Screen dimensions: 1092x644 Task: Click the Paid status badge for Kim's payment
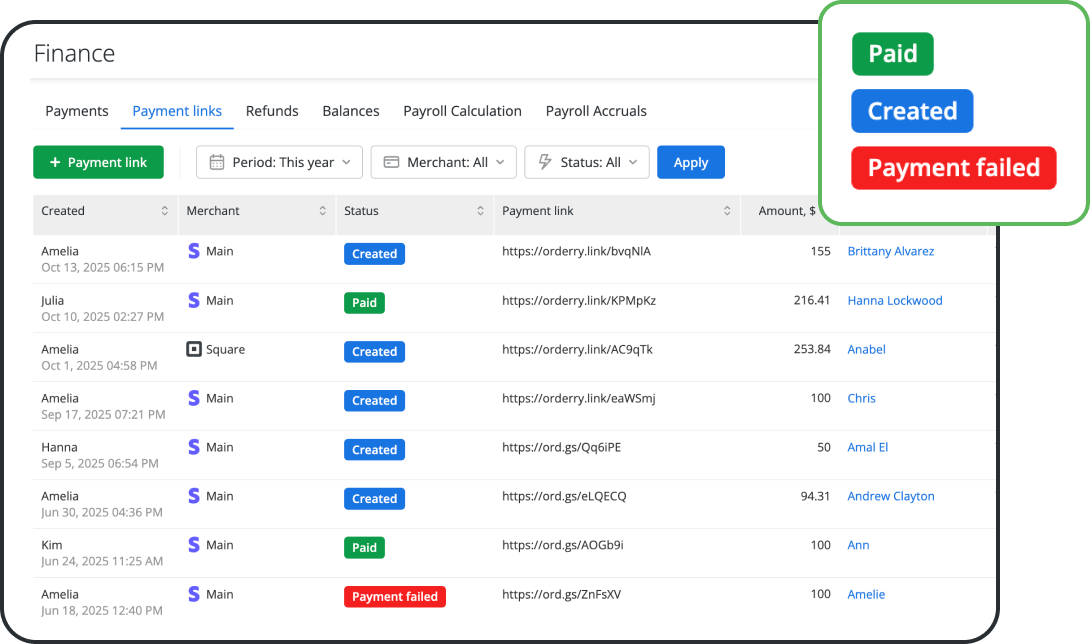pos(364,547)
